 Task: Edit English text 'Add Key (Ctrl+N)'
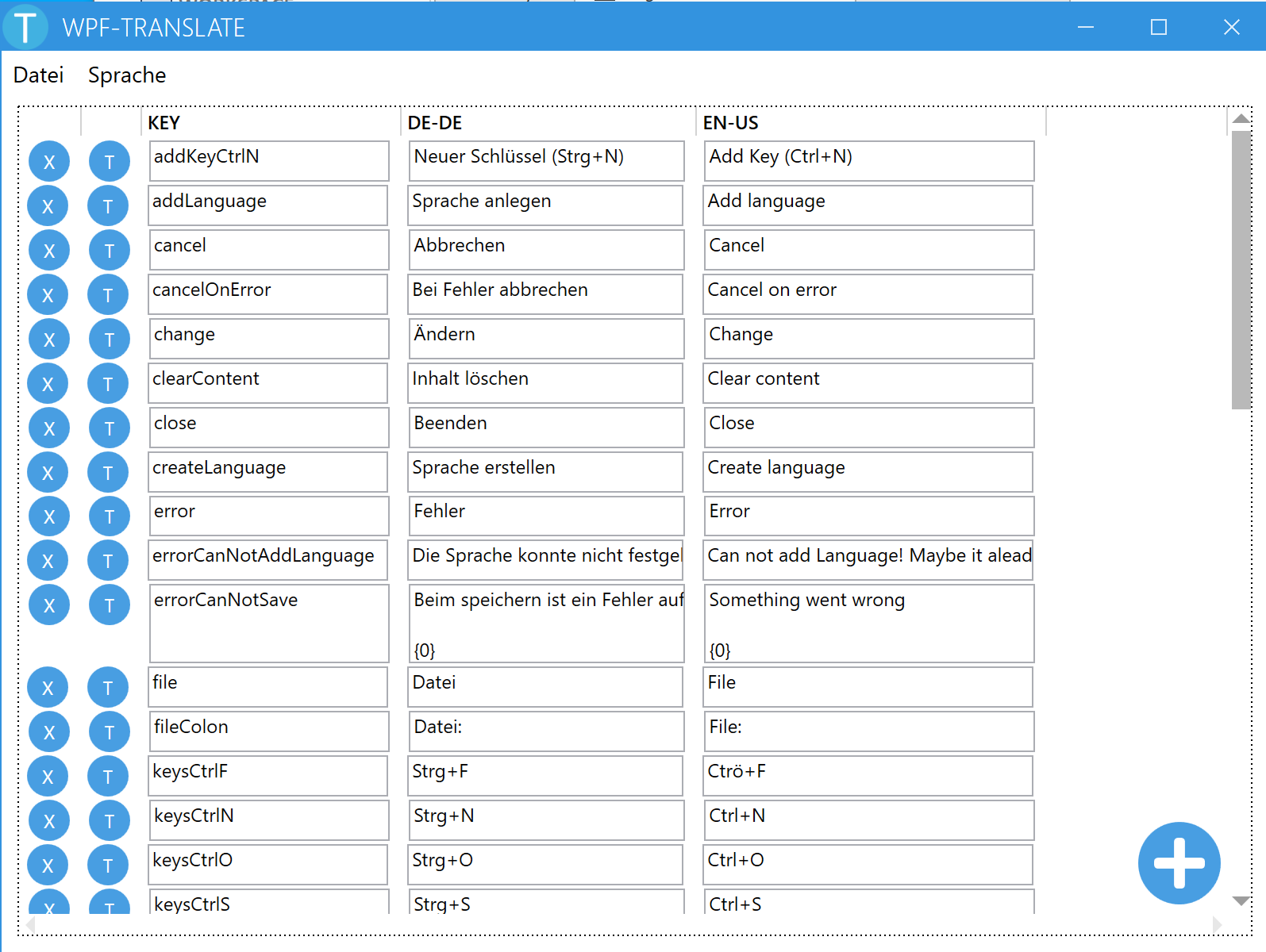pos(869,161)
